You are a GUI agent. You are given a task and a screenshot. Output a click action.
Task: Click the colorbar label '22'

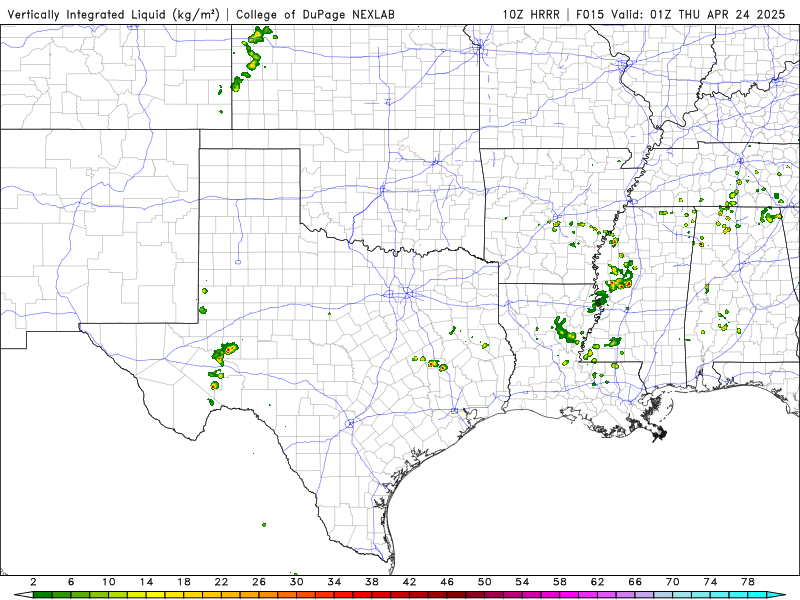(x=221, y=582)
